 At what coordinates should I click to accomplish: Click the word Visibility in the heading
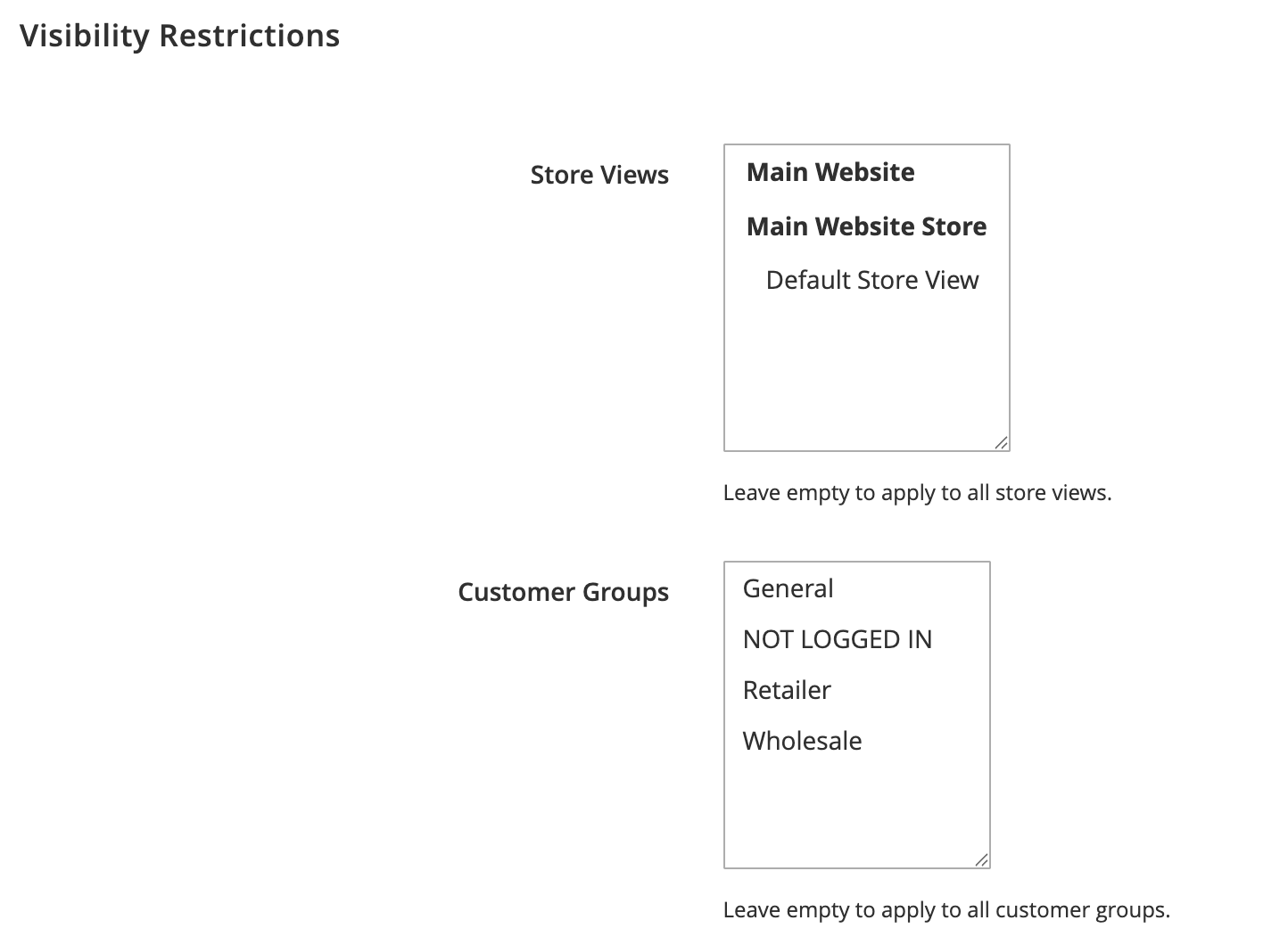pyautogui.click(x=85, y=37)
